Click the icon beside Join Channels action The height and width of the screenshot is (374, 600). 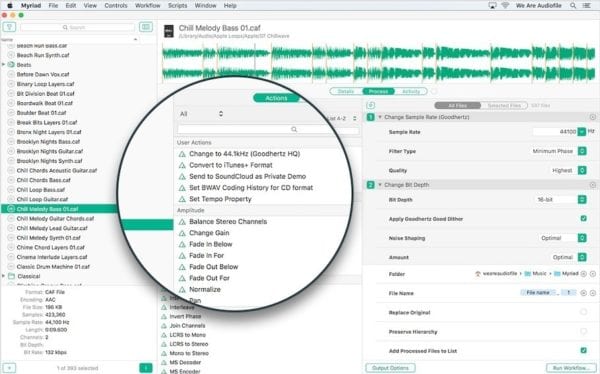[164, 326]
